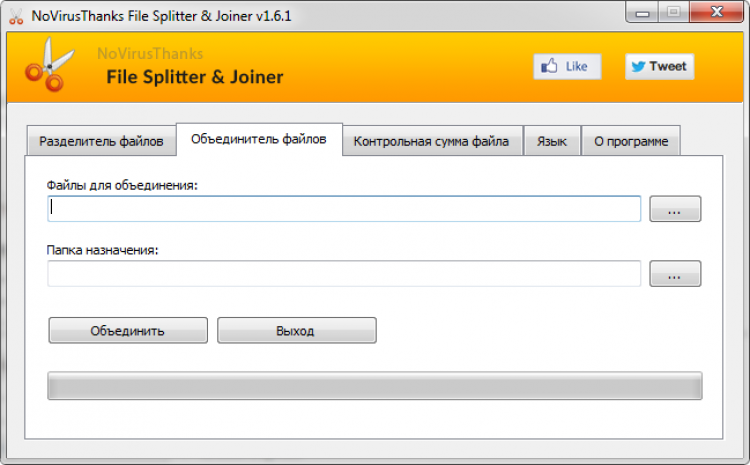Screen dimensions: 750x465
Task: Click the Объединить button
Action: point(128,330)
